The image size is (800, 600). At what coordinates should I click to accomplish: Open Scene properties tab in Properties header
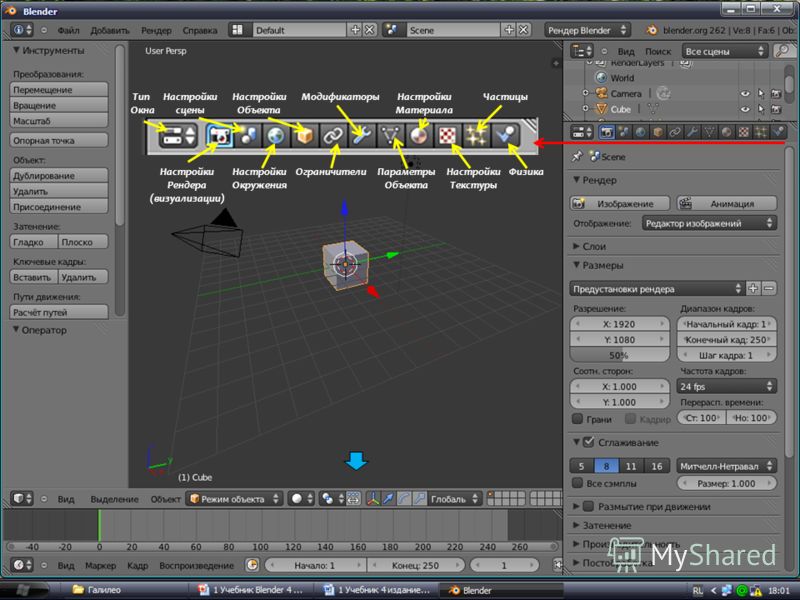623,132
